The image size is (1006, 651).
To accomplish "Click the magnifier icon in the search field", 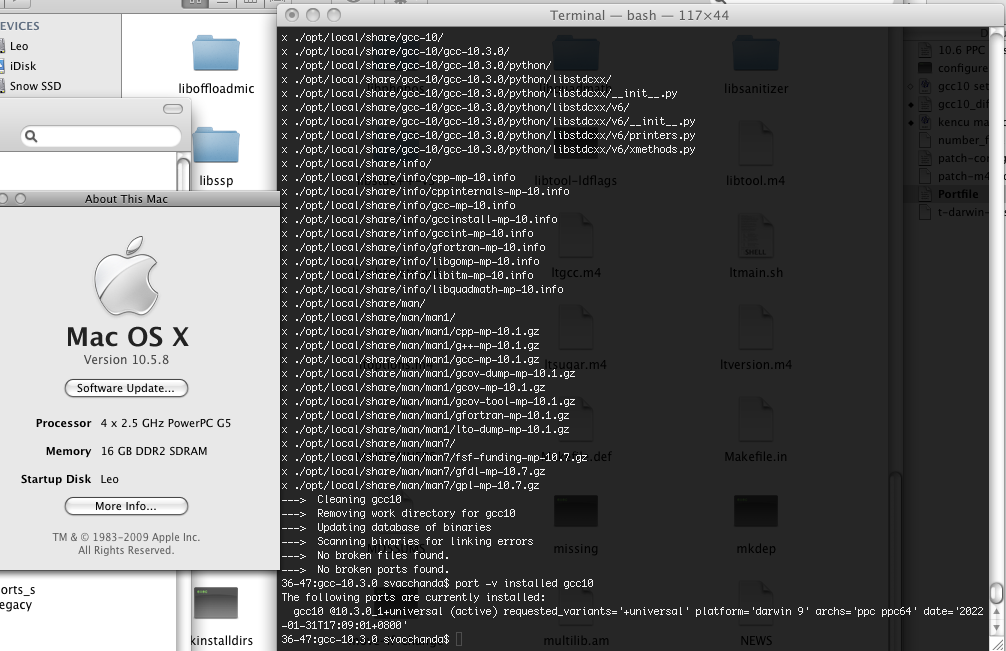I will [x=31, y=136].
